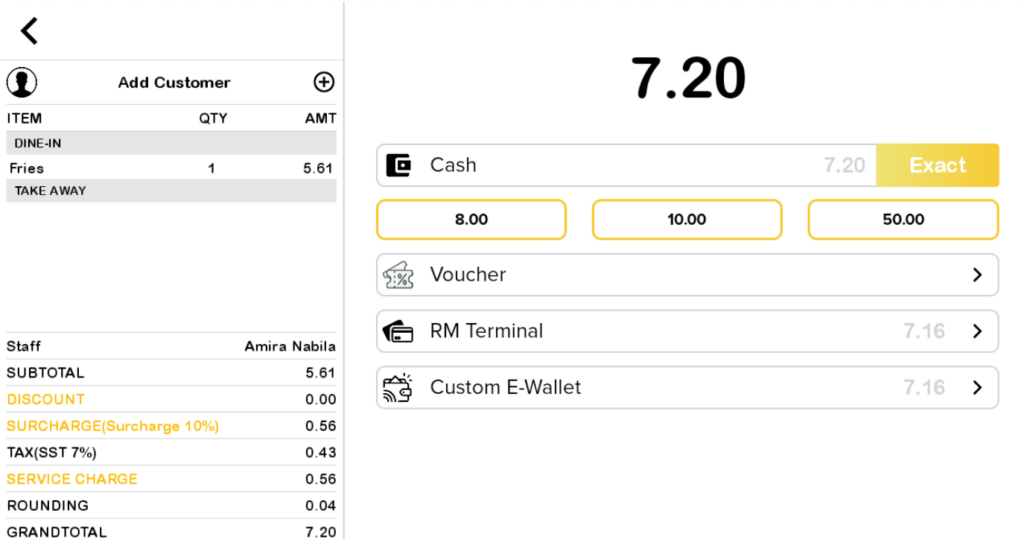Image resolution: width=1024 pixels, height=539 pixels.
Task: Expand Custom E-Wallet chevron arrow
Action: 977,387
